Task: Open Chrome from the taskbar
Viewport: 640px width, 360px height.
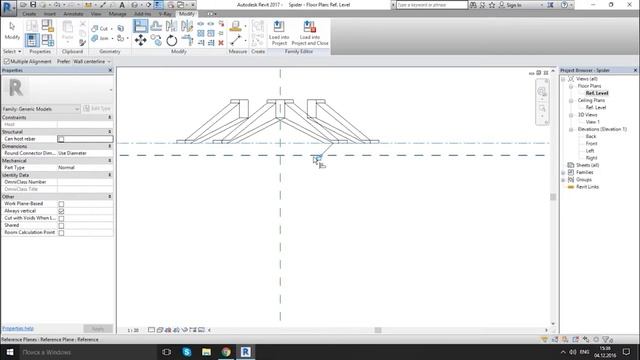Action: point(226,352)
